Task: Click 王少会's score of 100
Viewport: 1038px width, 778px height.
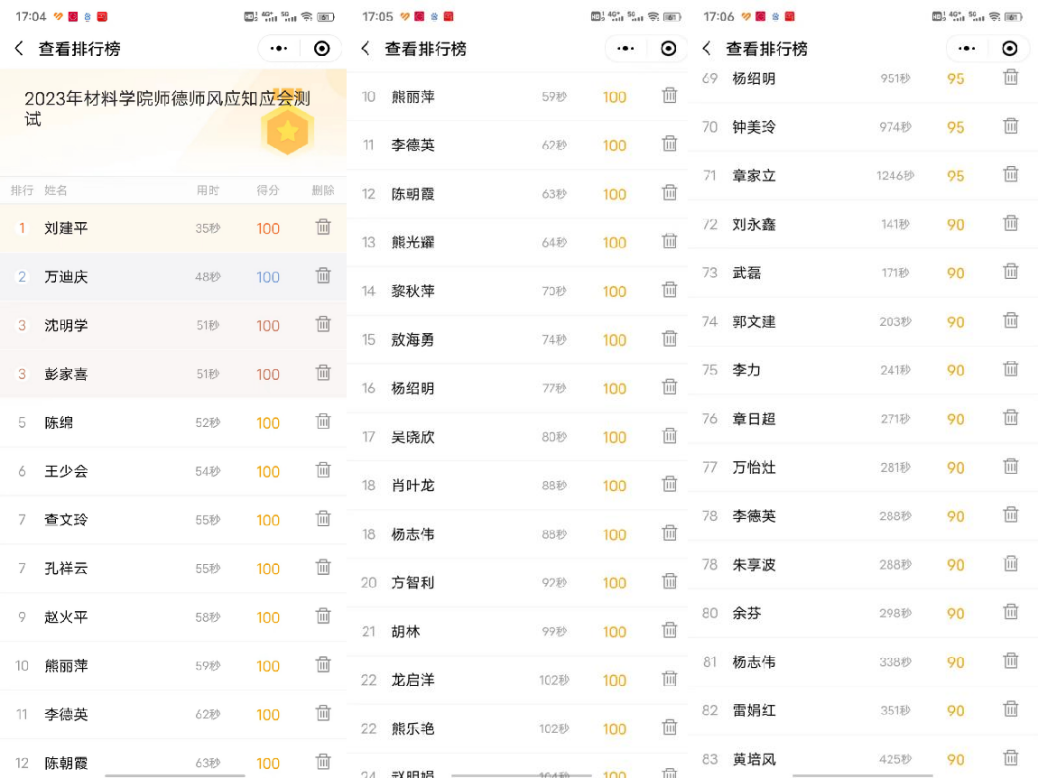Action: [x=268, y=471]
